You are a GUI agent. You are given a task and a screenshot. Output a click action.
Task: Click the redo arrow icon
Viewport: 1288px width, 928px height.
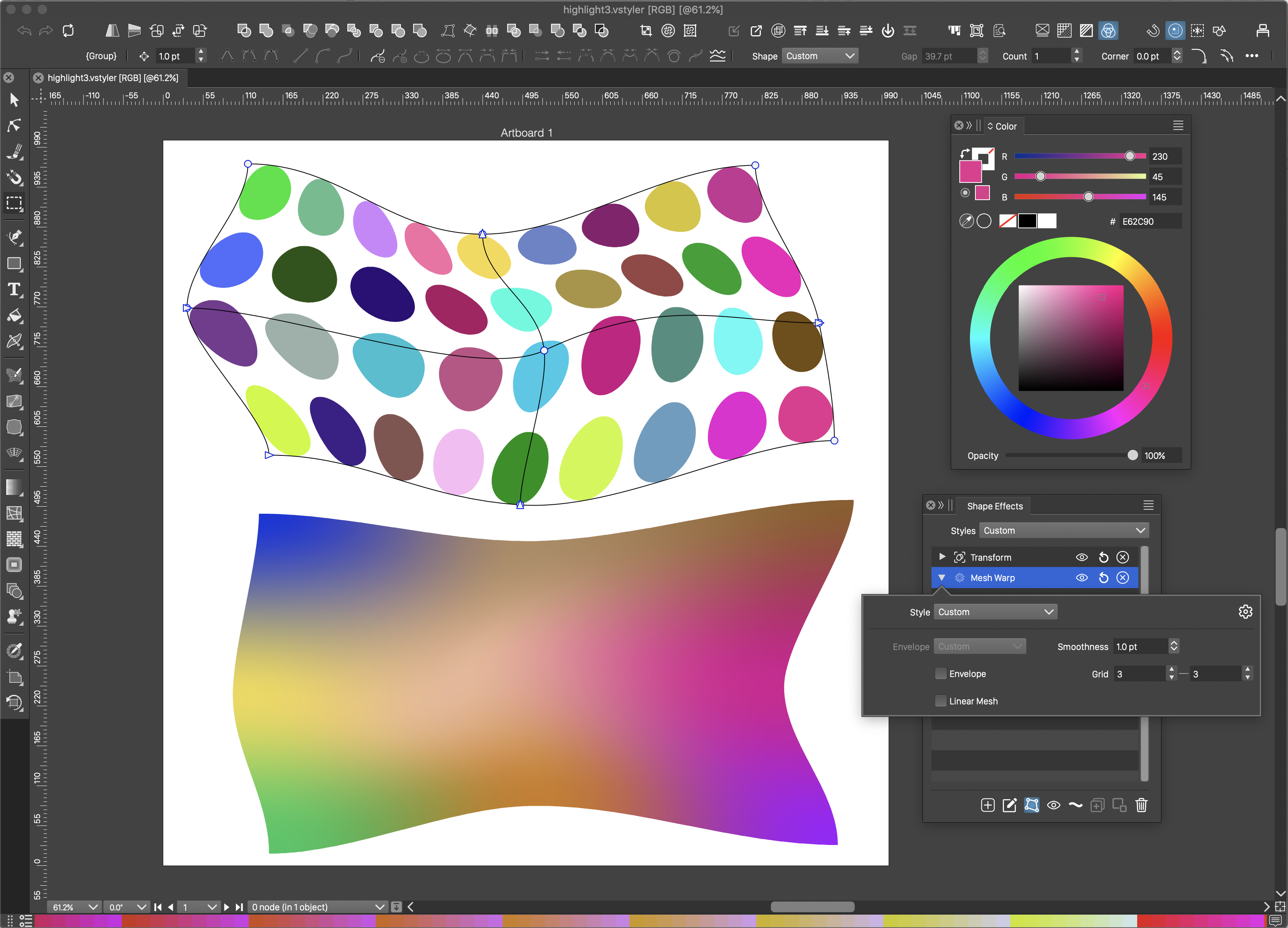pyautogui.click(x=46, y=31)
